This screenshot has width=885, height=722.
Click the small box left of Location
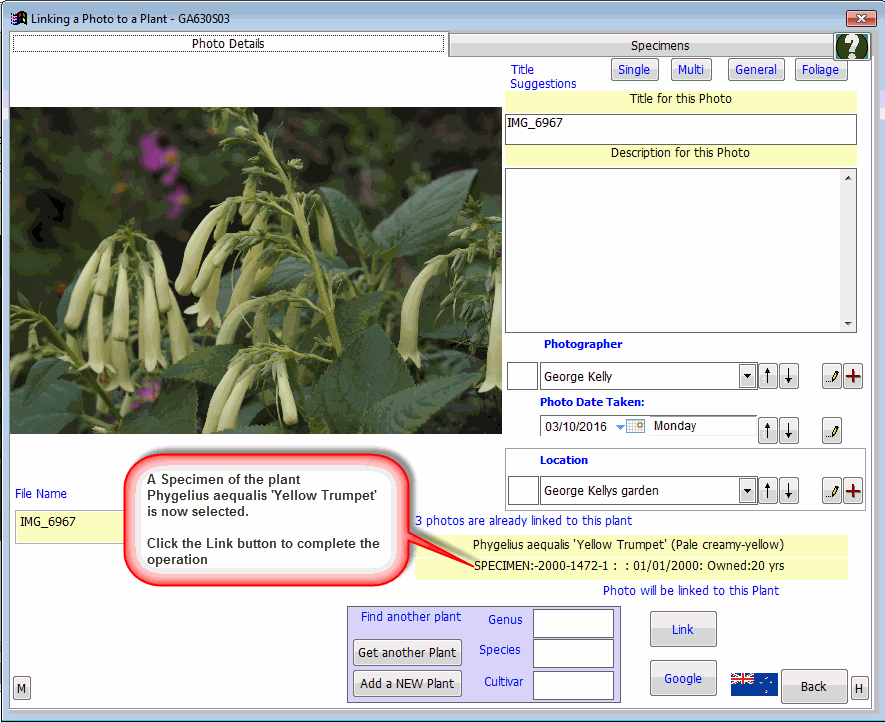pyautogui.click(x=523, y=491)
